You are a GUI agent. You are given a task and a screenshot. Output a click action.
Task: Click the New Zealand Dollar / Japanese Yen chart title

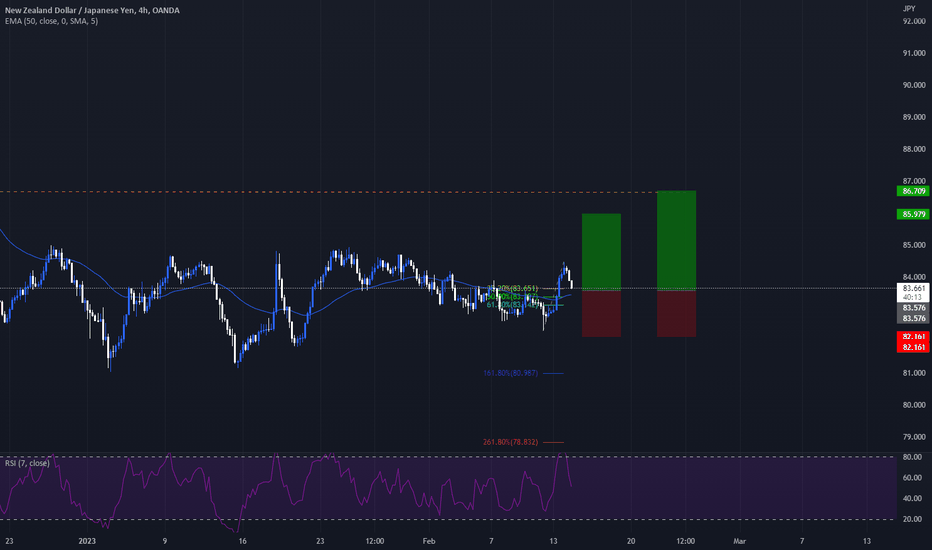[x=92, y=10]
